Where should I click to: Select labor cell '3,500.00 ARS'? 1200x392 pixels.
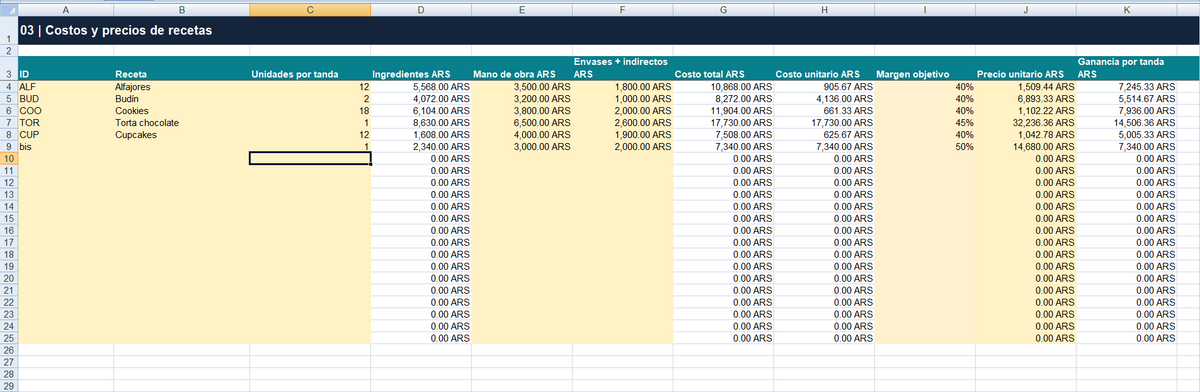click(522, 87)
